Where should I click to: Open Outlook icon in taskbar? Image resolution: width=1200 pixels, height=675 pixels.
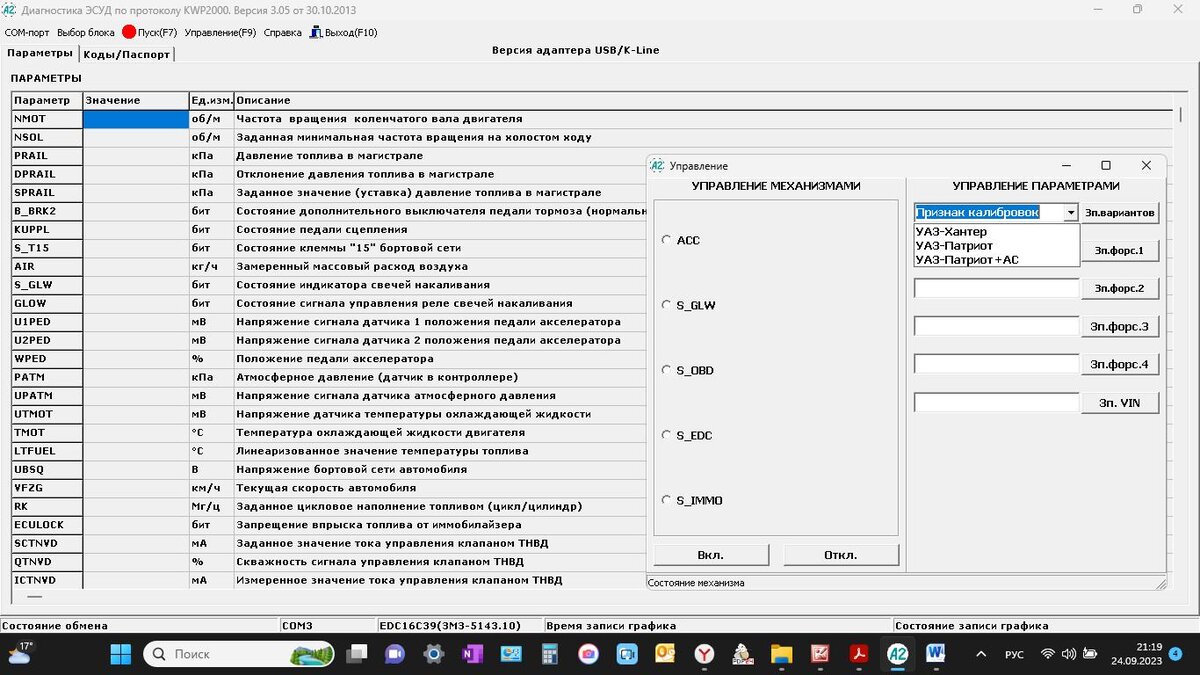[666, 654]
